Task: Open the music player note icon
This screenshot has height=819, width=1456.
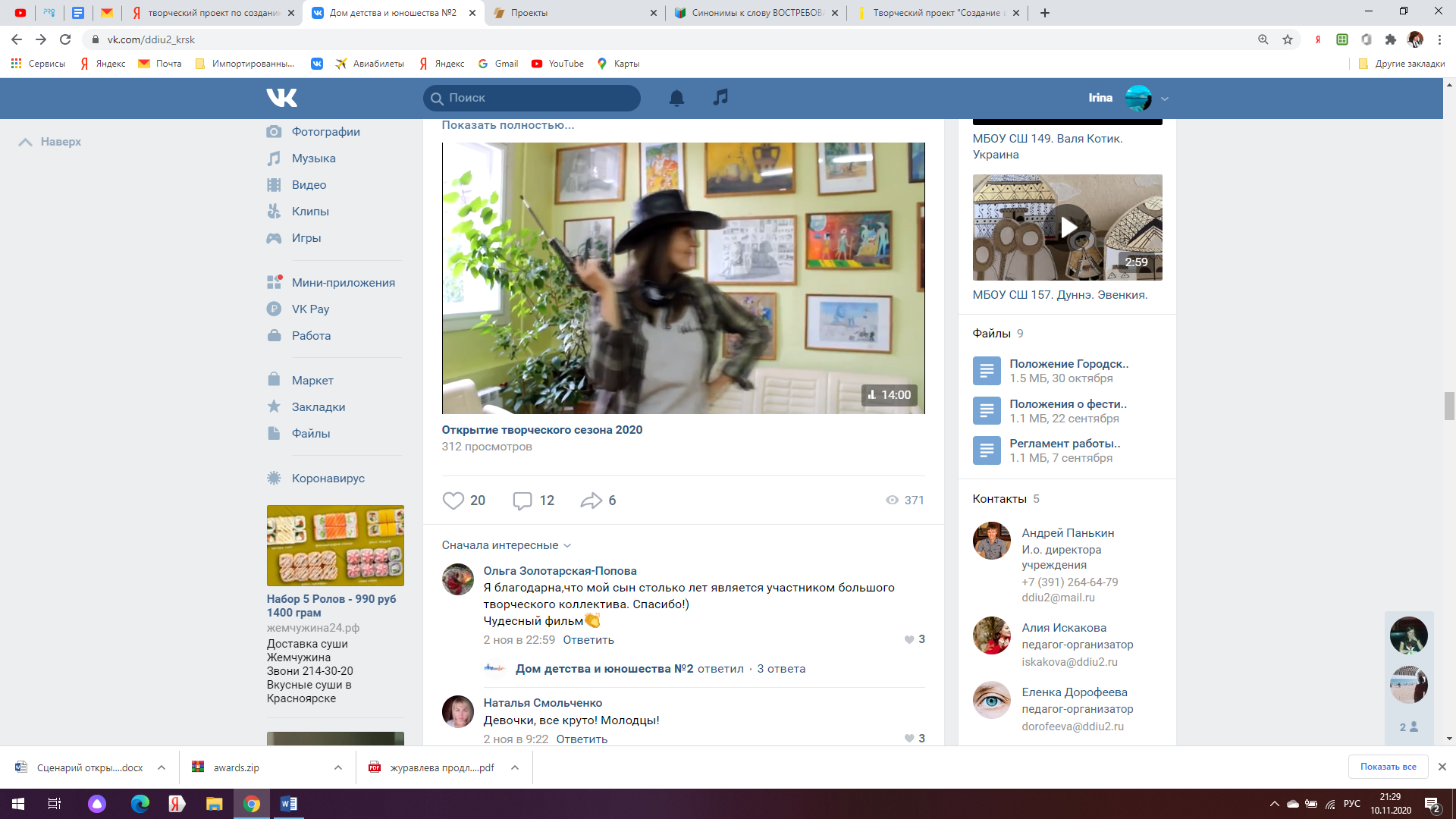Action: [720, 97]
